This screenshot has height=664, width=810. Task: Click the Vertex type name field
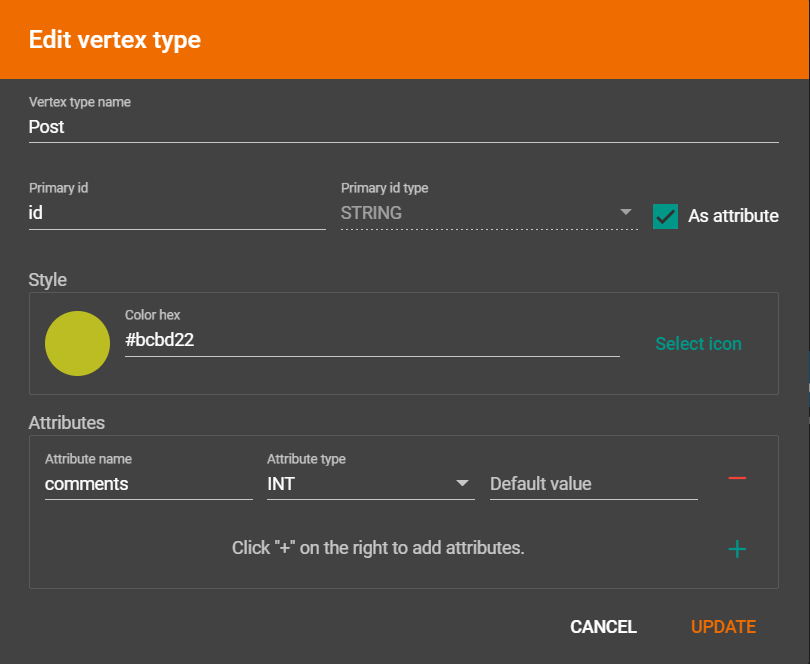403,127
